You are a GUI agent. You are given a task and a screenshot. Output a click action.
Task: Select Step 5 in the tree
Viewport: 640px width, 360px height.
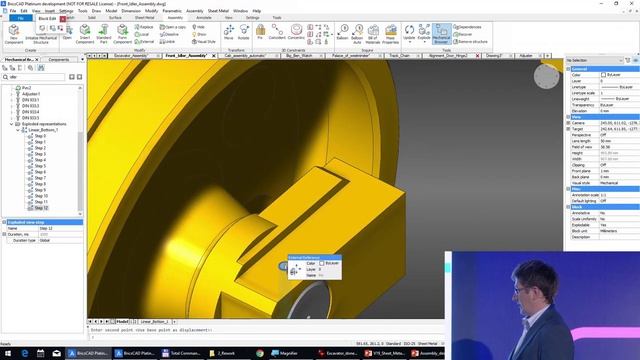click(x=40, y=166)
